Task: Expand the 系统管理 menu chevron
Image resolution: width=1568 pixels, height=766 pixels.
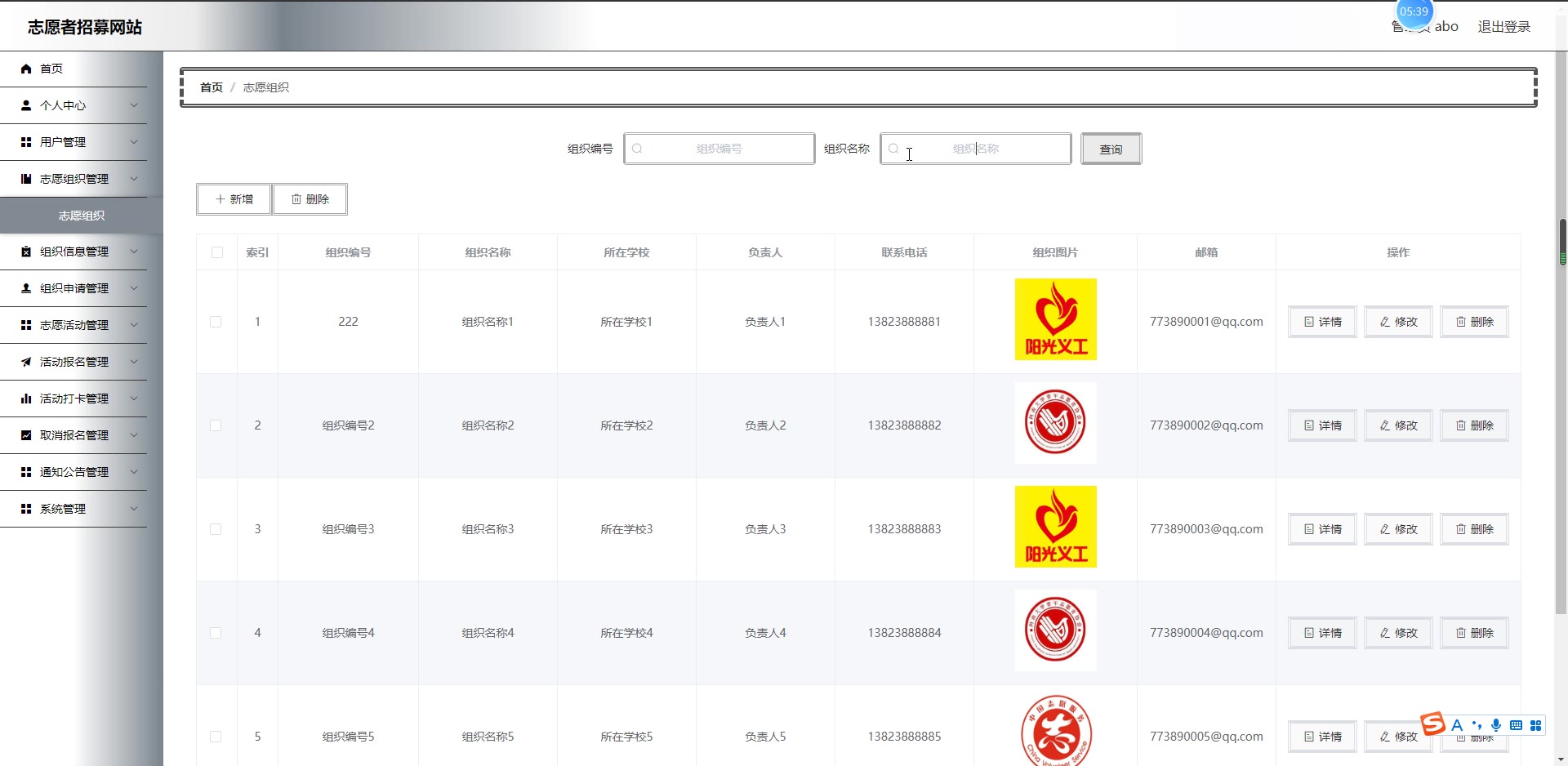Action: pos(134,509)
